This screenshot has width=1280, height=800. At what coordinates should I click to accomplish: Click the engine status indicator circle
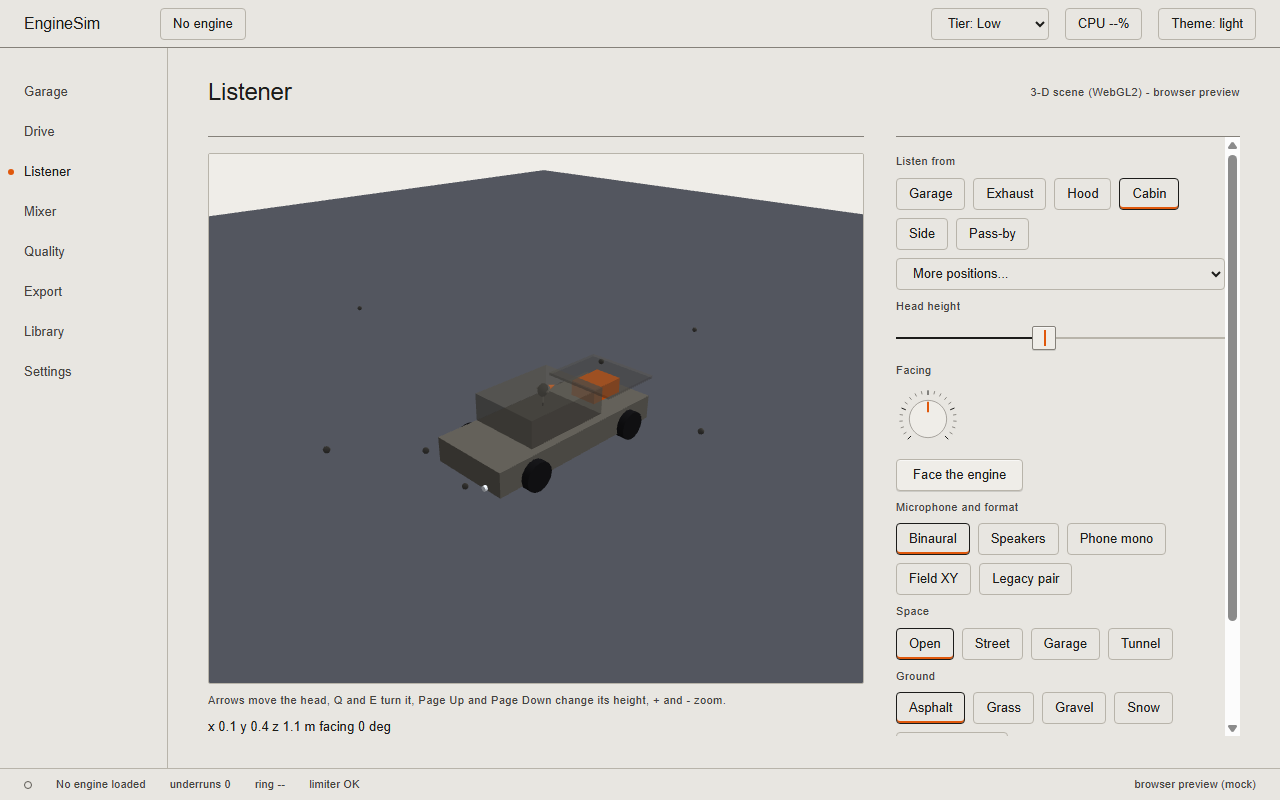pyautogui.click(x=28, y=785)
